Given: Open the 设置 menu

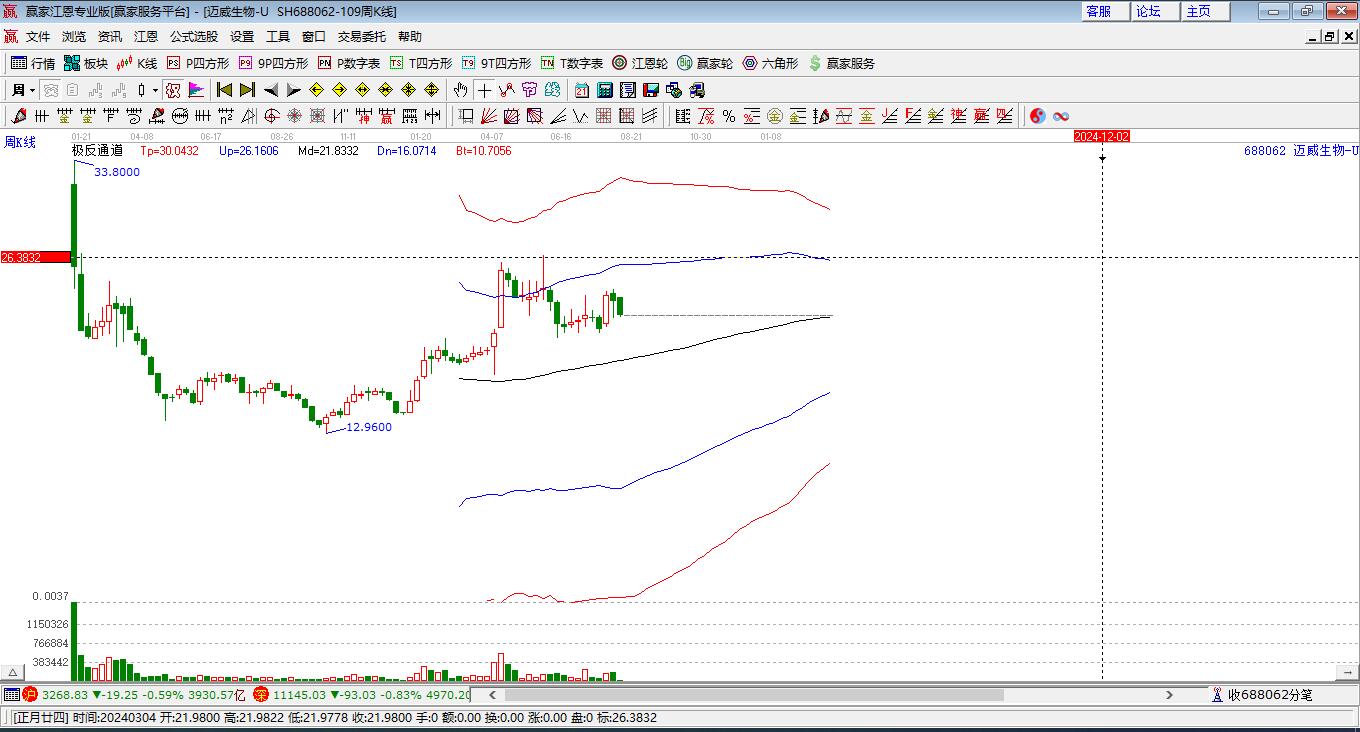Looking at the screenshot, I should [242, 36].
